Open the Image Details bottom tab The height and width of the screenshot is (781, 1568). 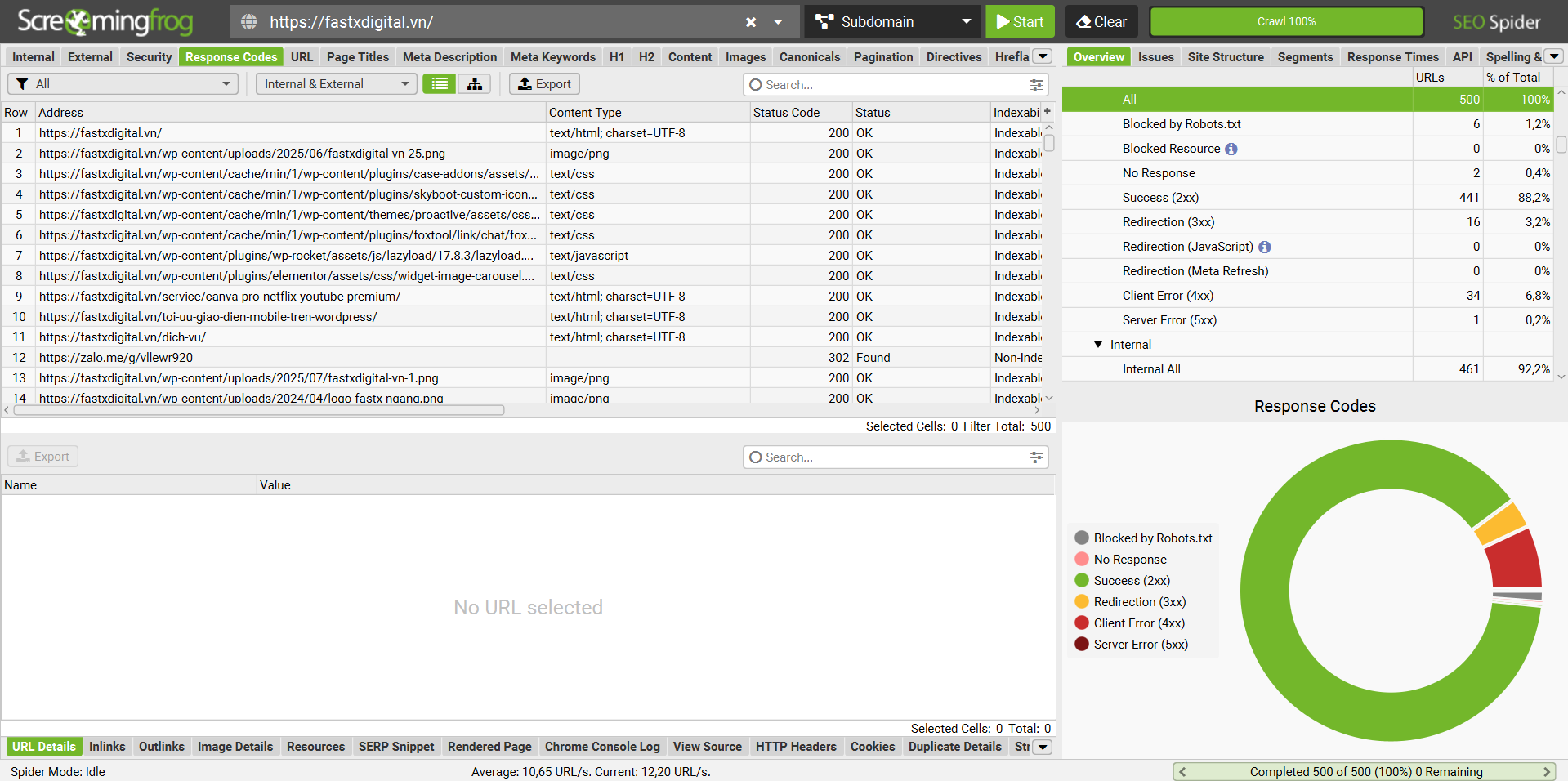point(235,747)
